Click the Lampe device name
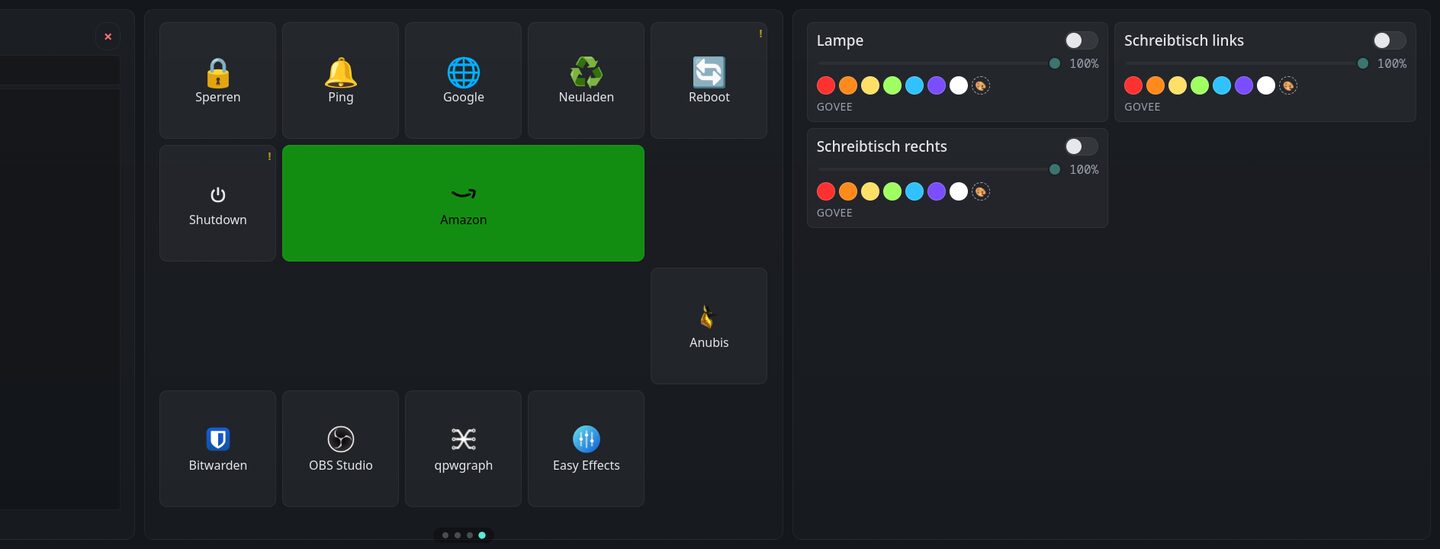The image size is (1440, 549). pos(840,40)
